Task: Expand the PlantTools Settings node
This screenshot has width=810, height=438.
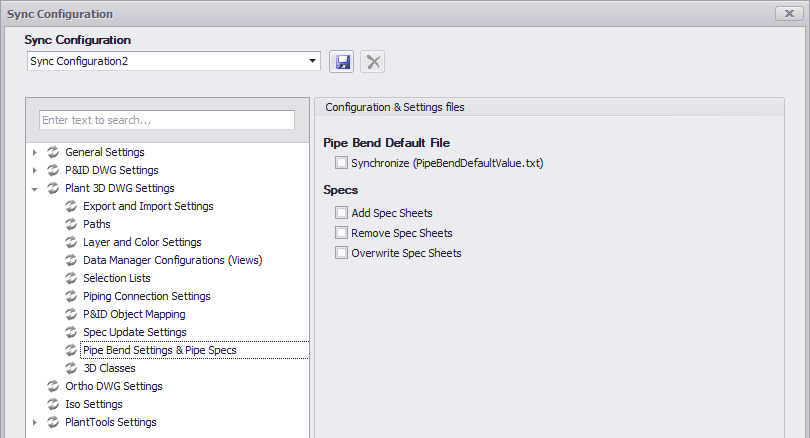Action: coord(35,423)
